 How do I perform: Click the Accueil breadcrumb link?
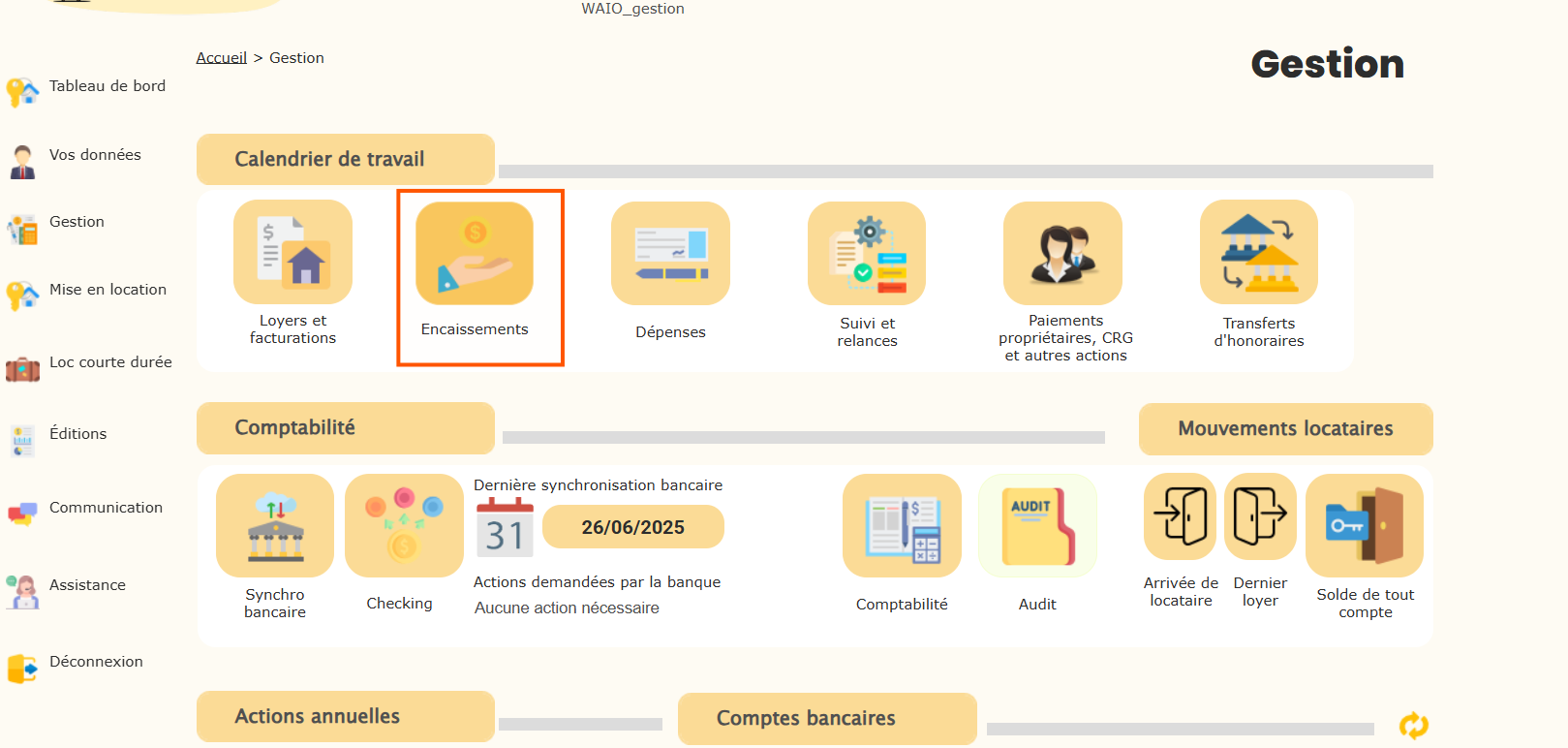coord(221,58)
